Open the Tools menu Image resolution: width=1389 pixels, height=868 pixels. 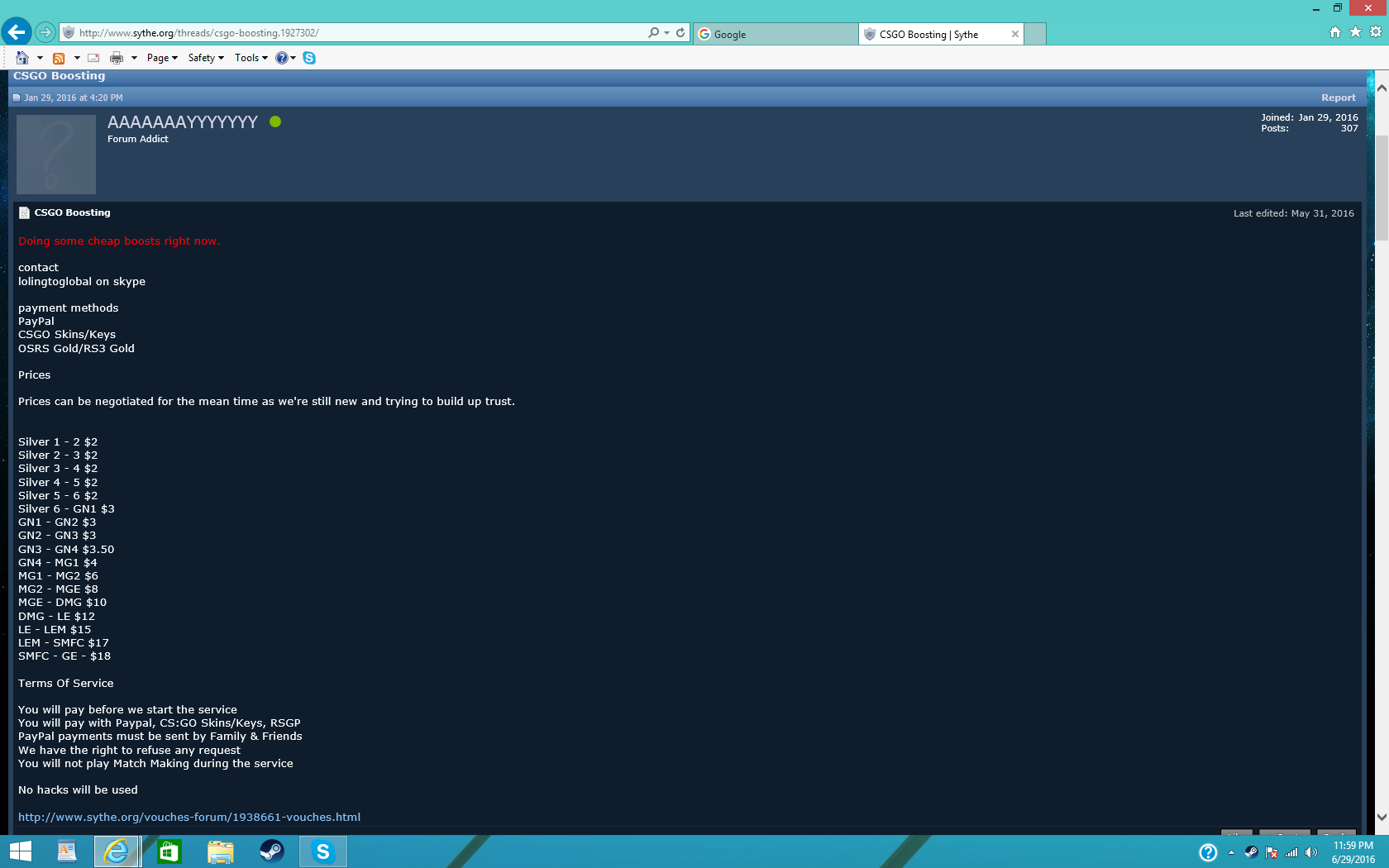[251, 58]
